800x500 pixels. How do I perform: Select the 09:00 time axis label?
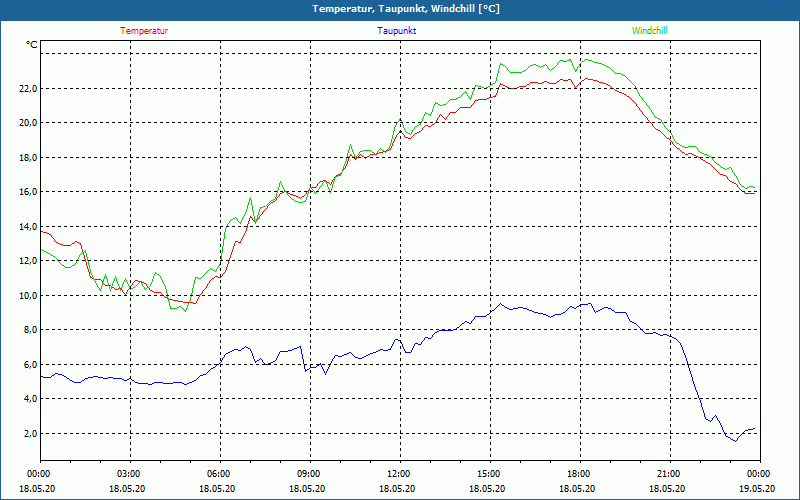pos(308,474)
